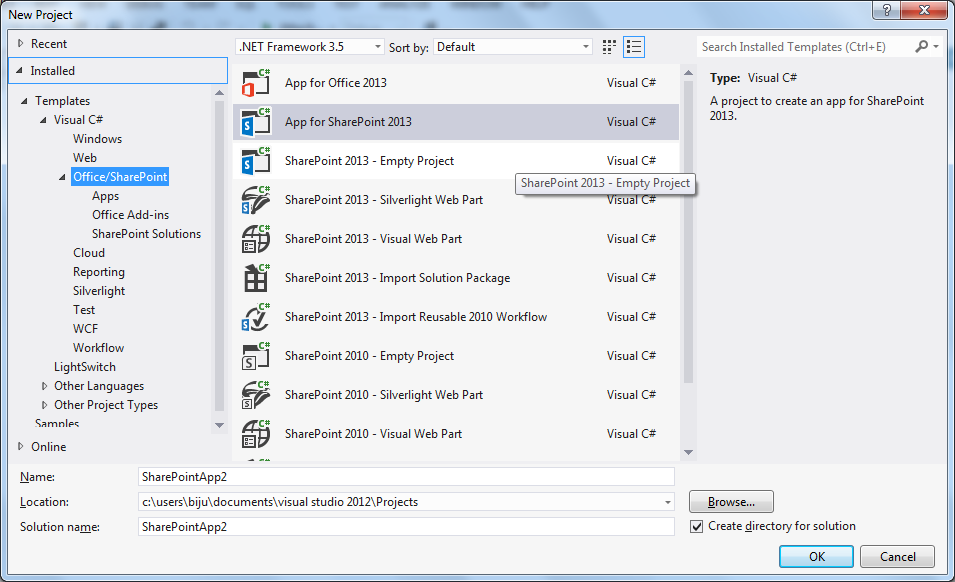Select the WCF template category
The height and width of the screenshot is (582, 955).
coord(85,329)
